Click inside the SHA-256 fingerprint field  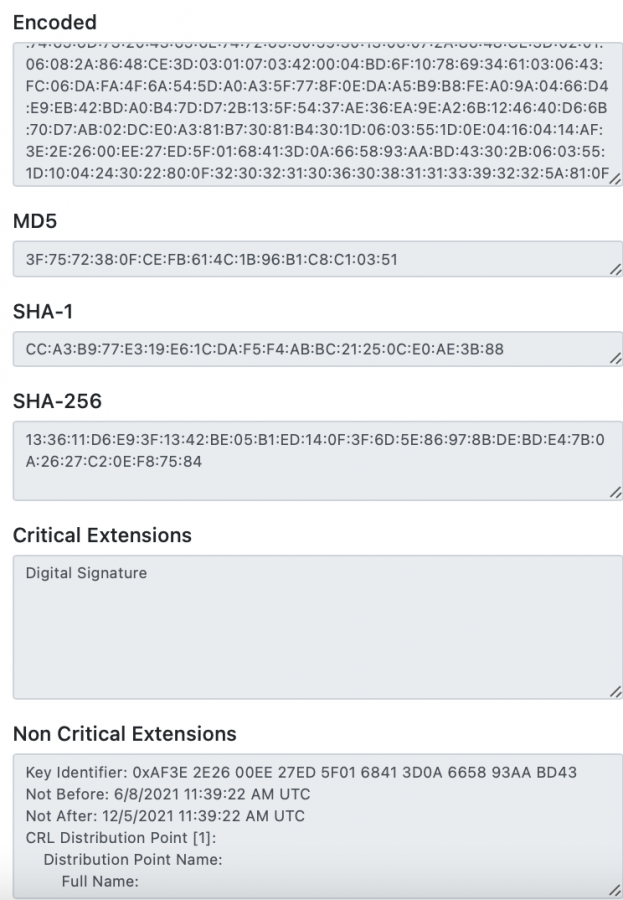point(318,461)
